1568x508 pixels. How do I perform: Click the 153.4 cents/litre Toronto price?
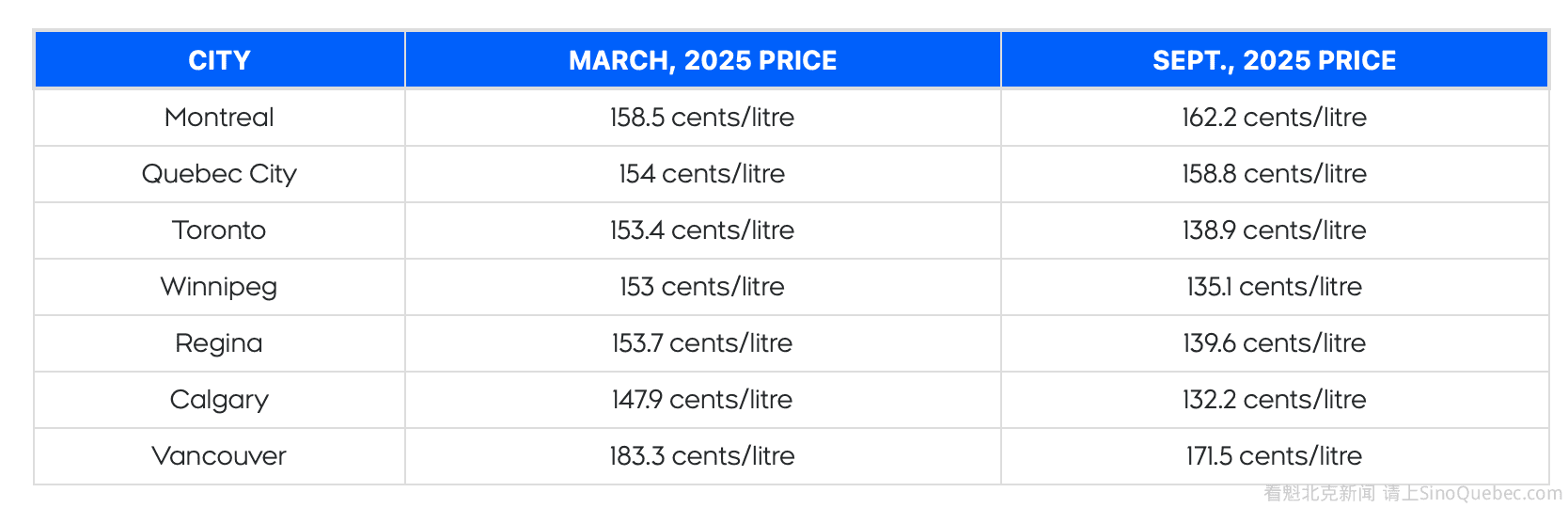pyautogui.click(x=702, y=230)
